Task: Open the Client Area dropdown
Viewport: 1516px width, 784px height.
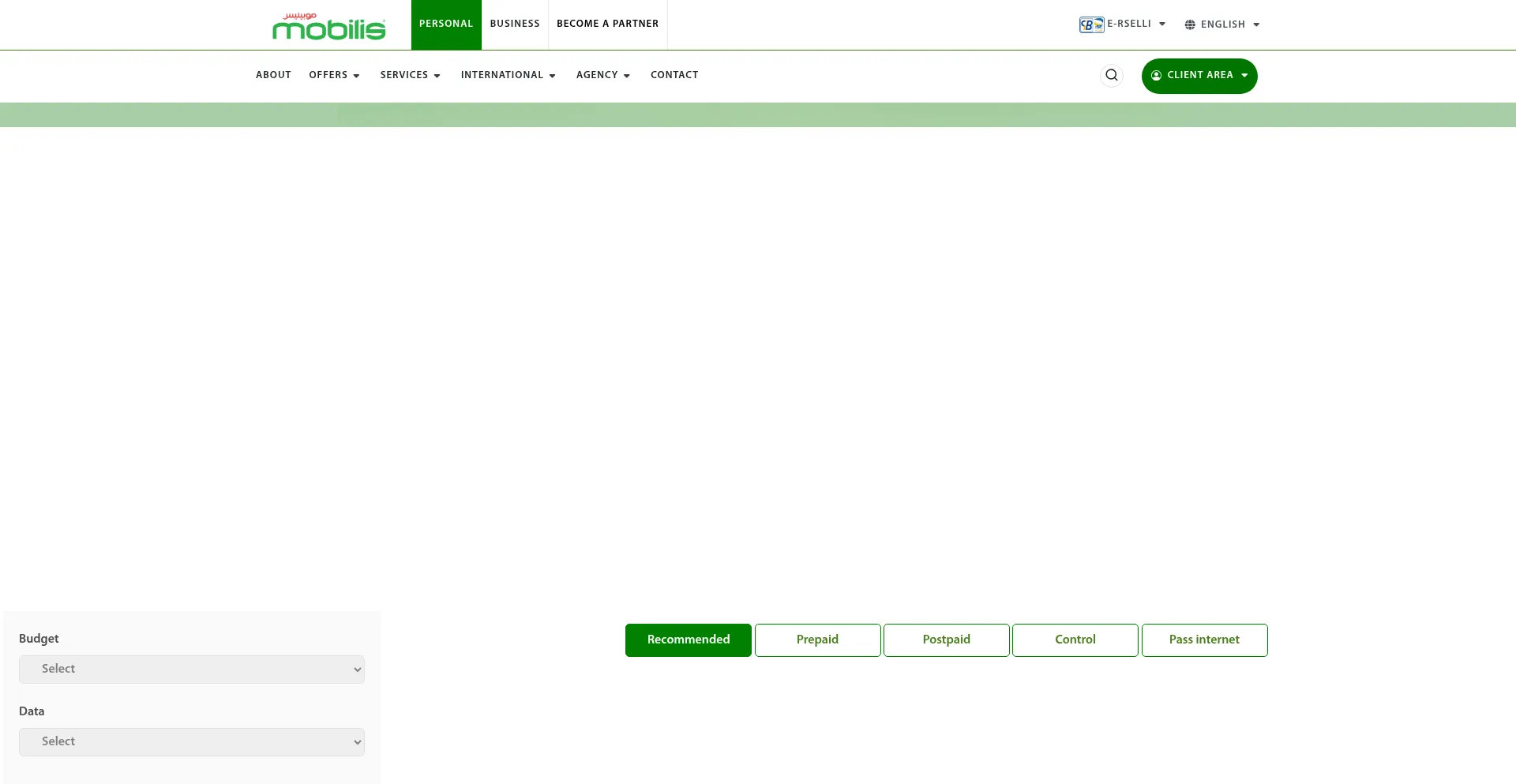Action: pos(1199,76)
